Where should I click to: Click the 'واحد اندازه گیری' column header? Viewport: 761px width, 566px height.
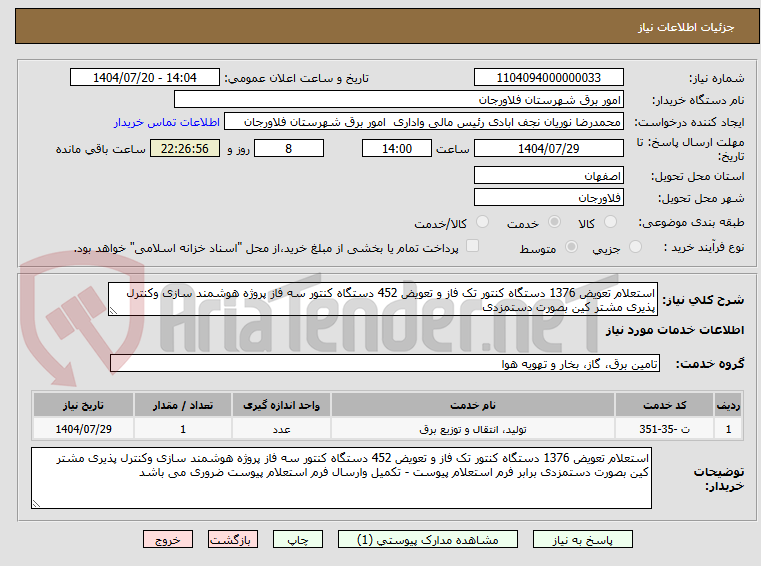[281, 405]
